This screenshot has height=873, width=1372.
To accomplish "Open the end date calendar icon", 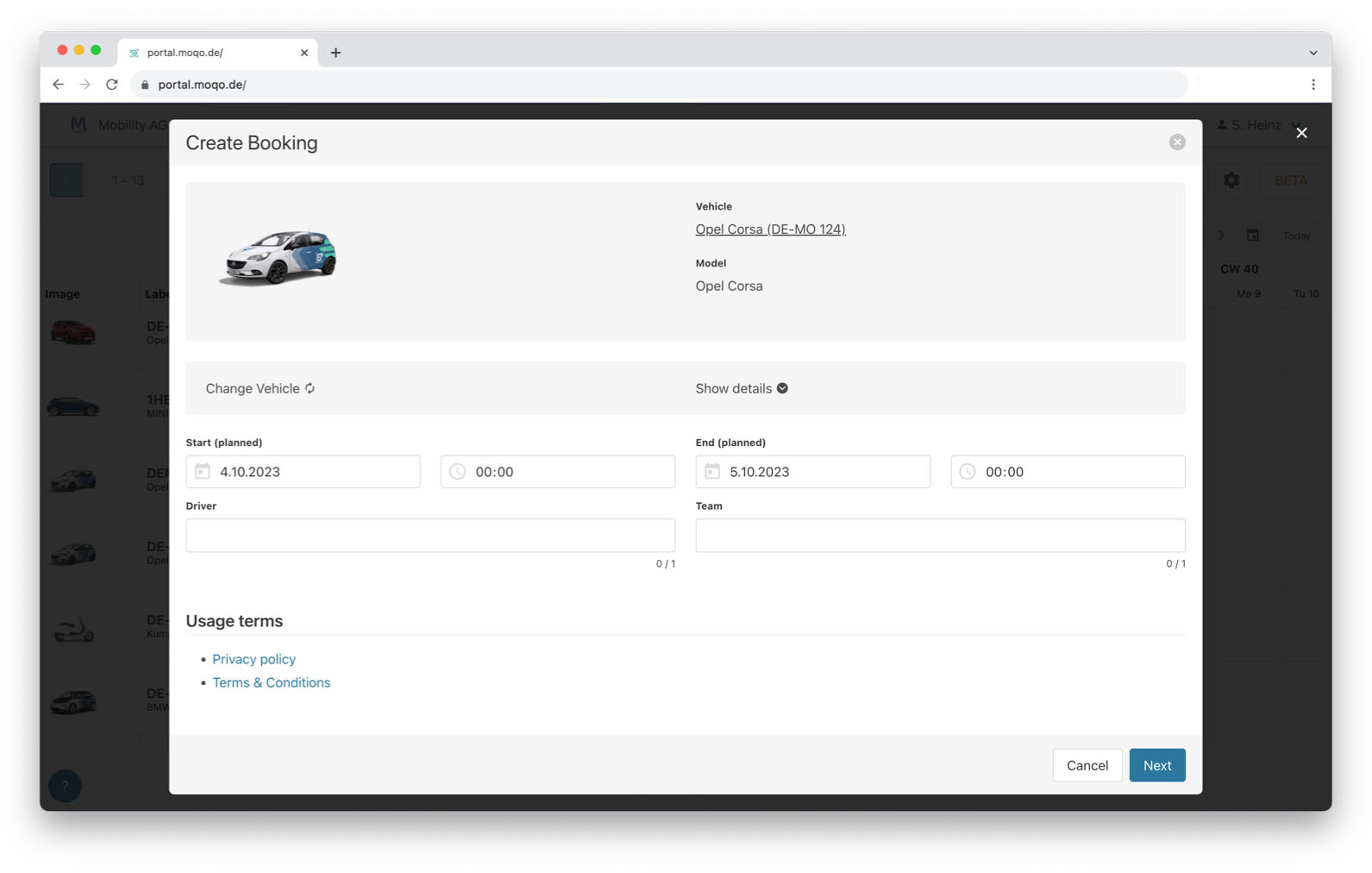I will [712, 471].
